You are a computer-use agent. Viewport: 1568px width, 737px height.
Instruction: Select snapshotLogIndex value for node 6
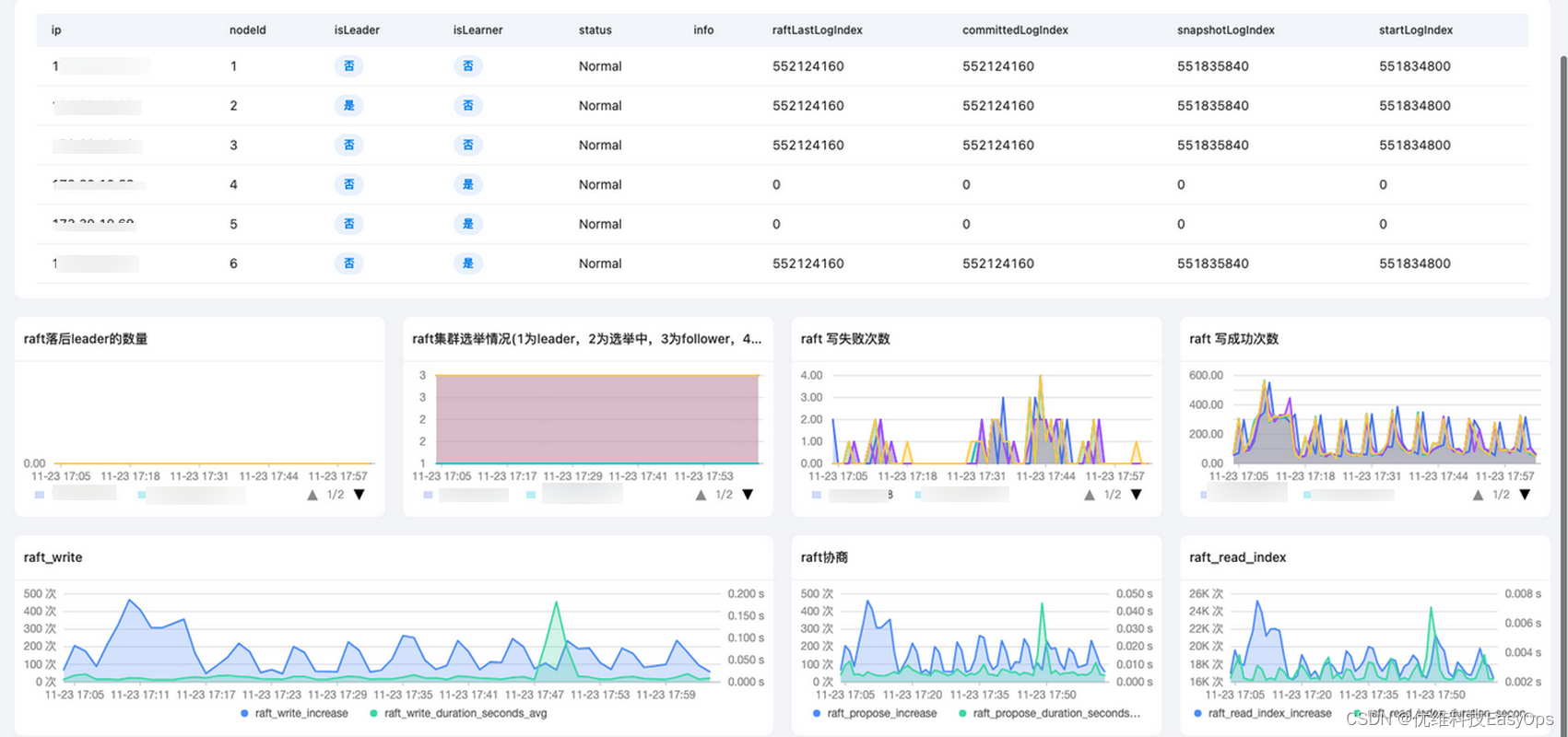tap(1212, 263)
